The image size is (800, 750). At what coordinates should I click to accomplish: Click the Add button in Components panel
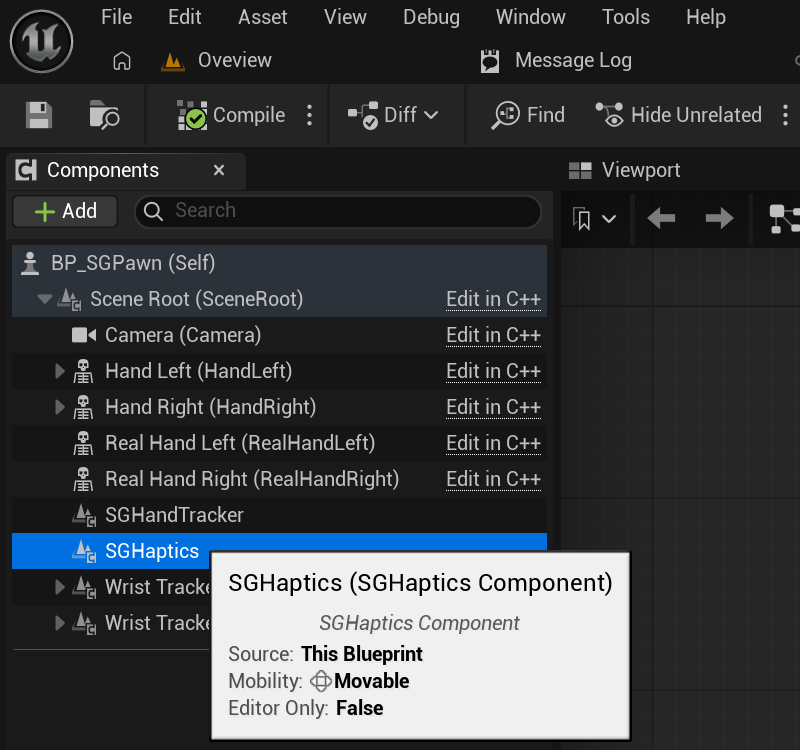click(64, 211)
